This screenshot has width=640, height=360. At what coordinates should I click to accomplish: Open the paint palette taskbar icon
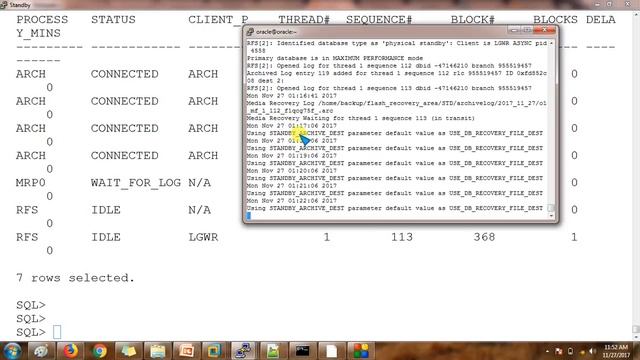(x=41, y=351)
